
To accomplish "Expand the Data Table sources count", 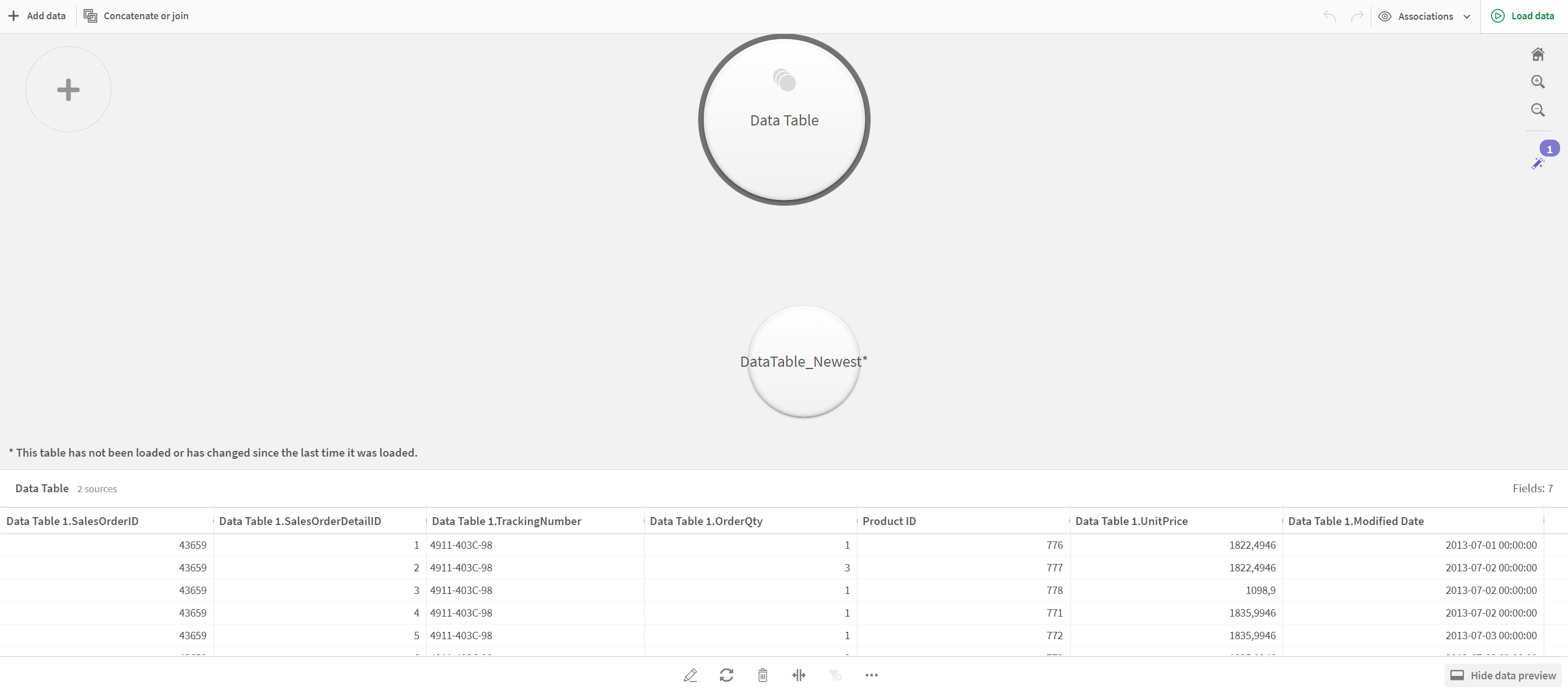I will (x=98, y=488).
